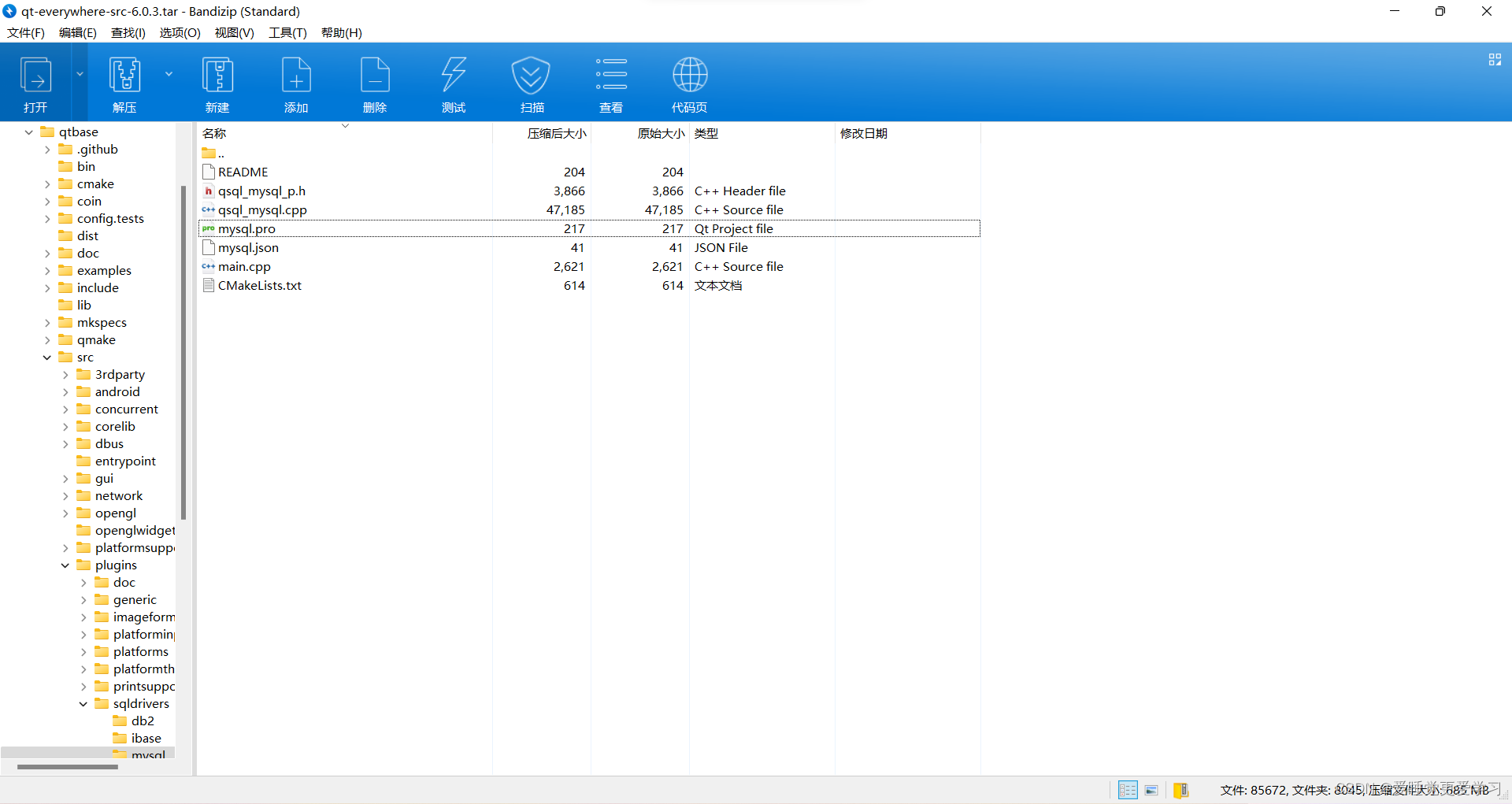Sort by 原始大小 column header

tap(640, 133)
